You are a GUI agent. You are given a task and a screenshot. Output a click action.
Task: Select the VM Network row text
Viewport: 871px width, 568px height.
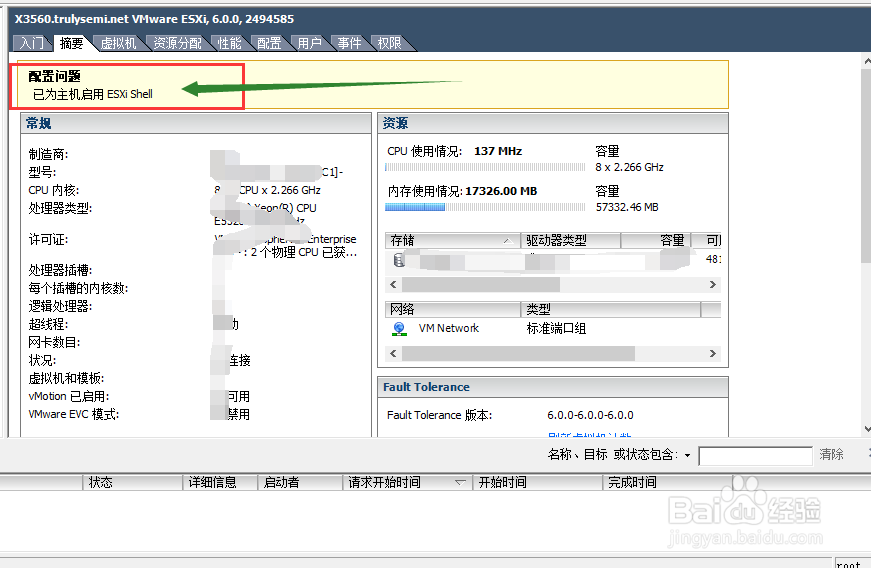[x=449, y=328]
